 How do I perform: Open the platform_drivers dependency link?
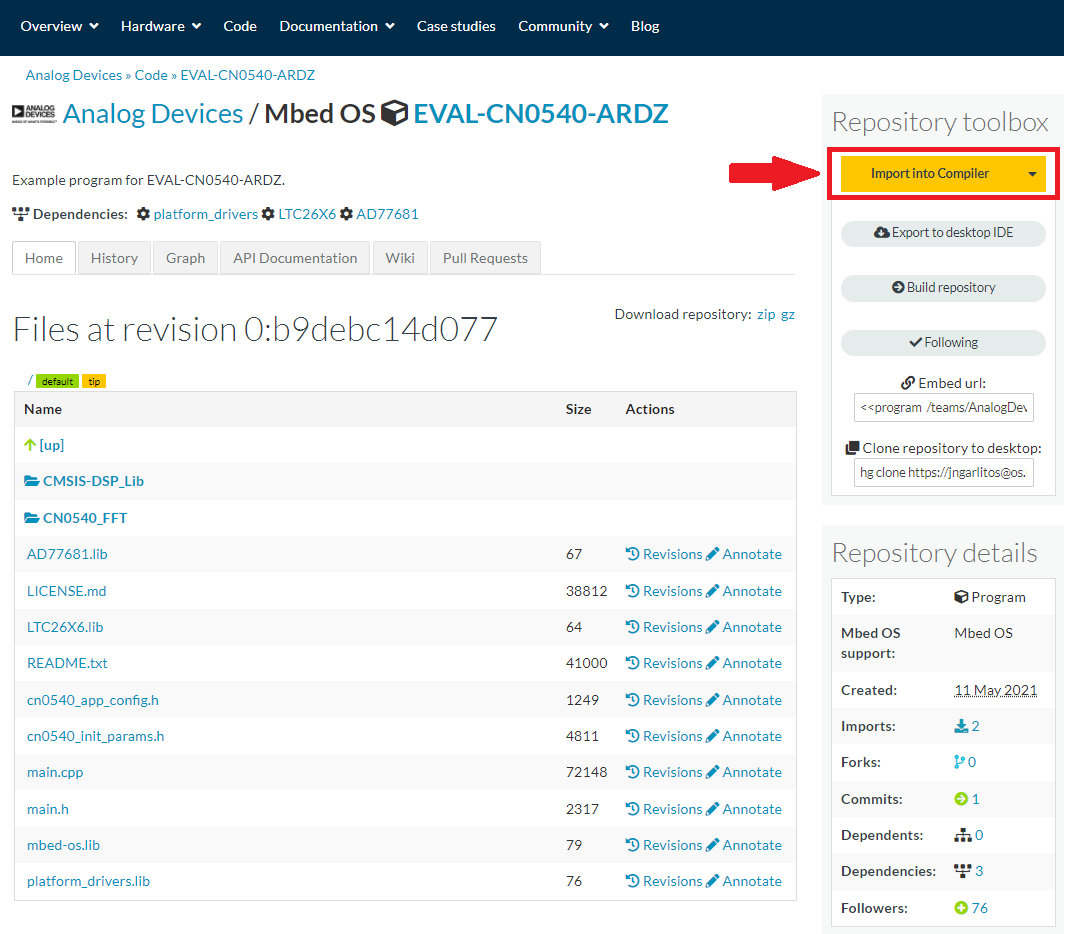pyautogui.click(x=205, y=214)
